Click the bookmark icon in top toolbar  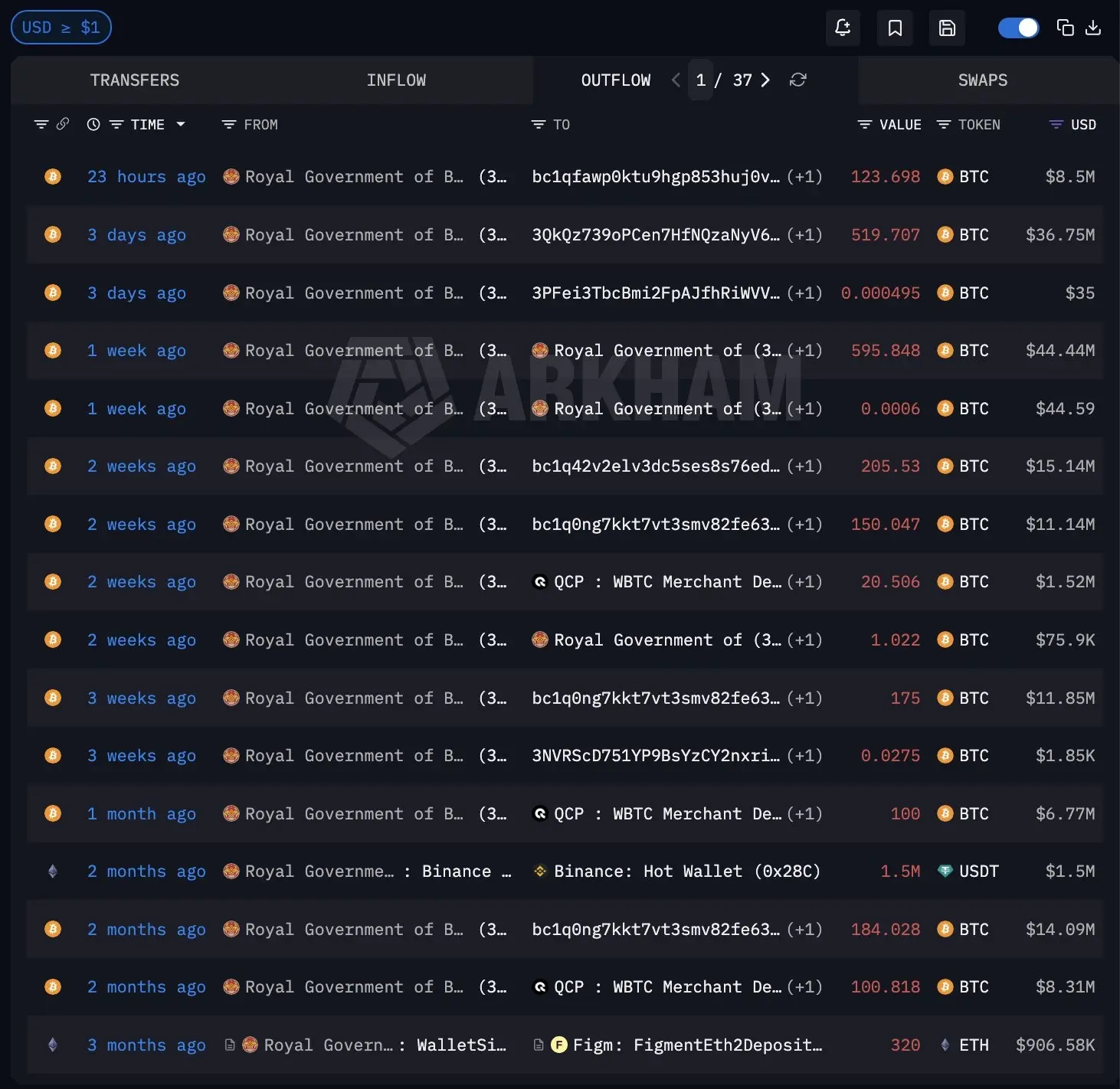tap(895, 28)
